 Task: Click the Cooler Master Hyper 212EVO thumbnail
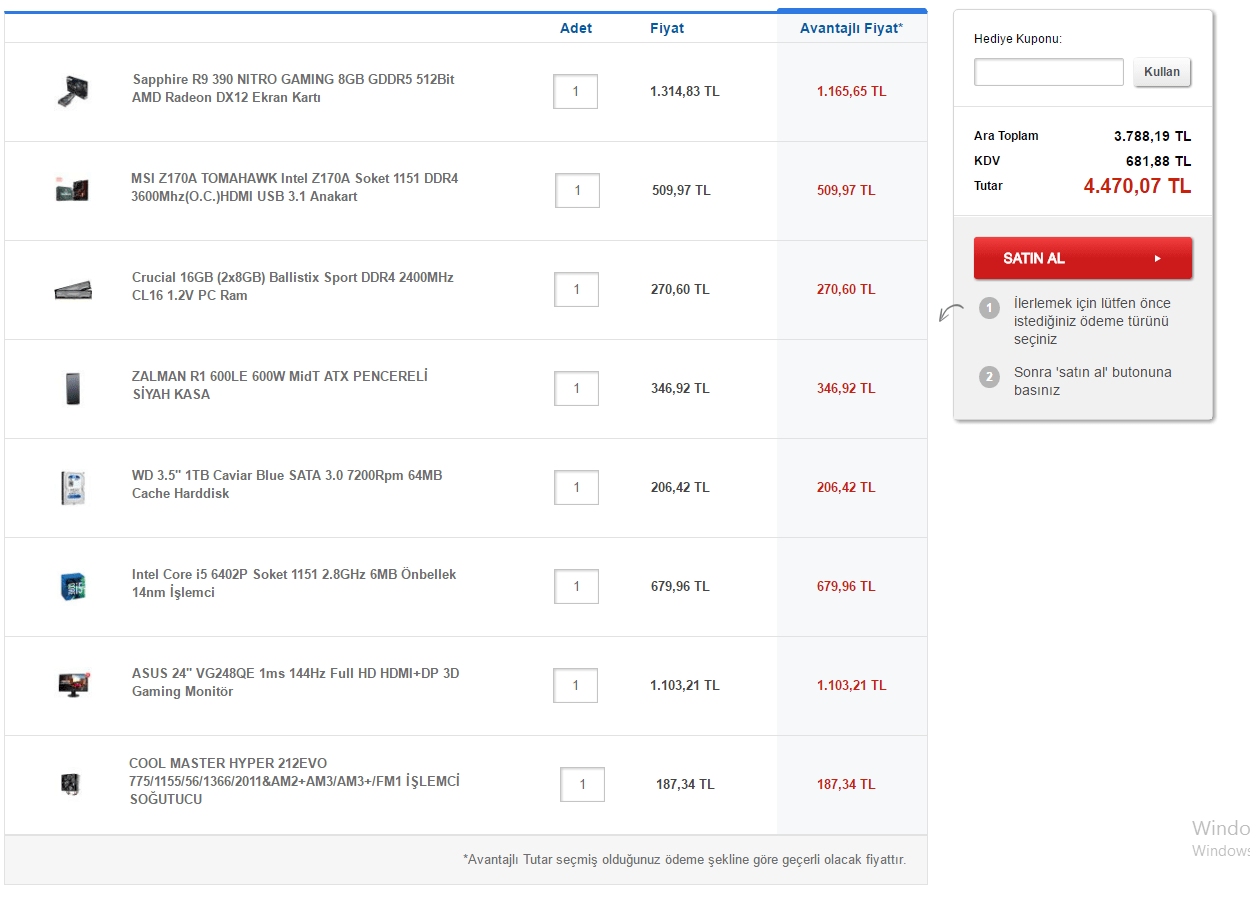tap(70, 784)
